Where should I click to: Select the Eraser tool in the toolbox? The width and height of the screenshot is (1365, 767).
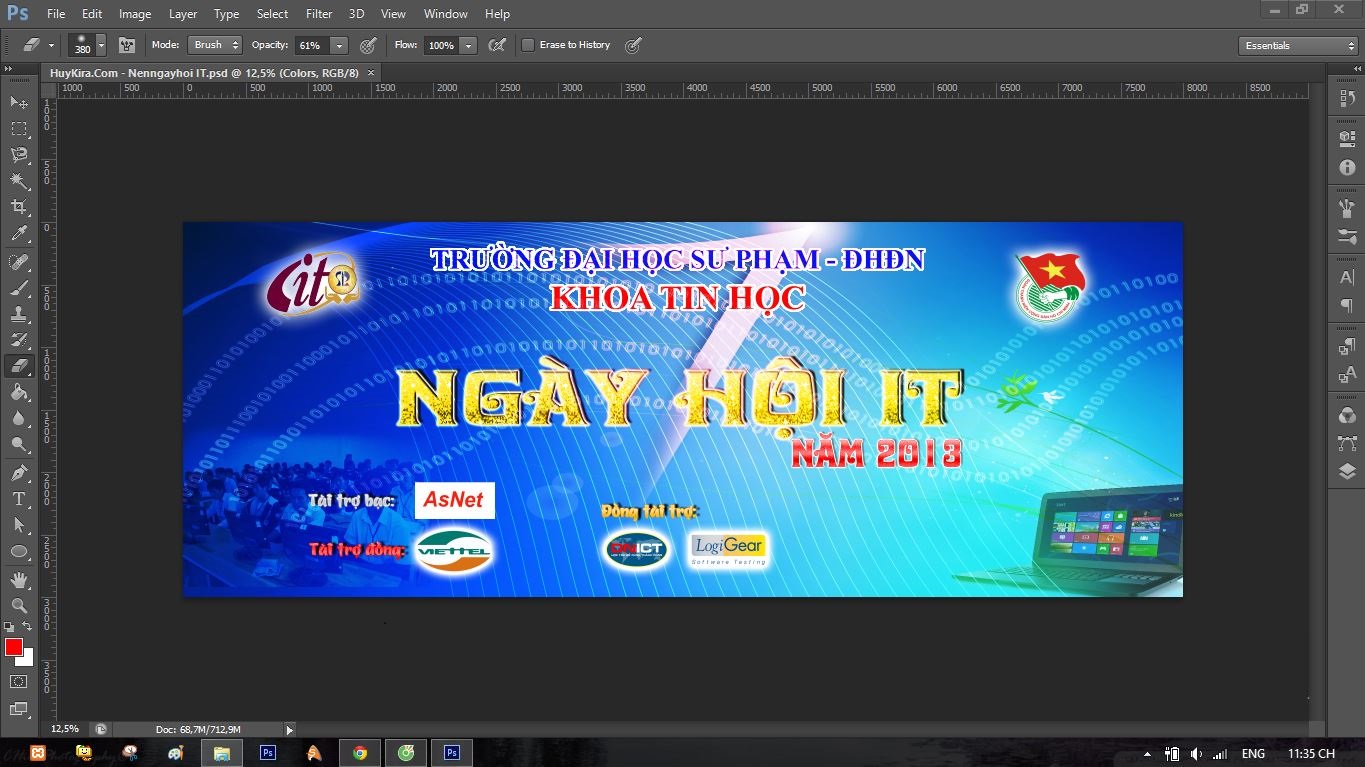(19, 366)
